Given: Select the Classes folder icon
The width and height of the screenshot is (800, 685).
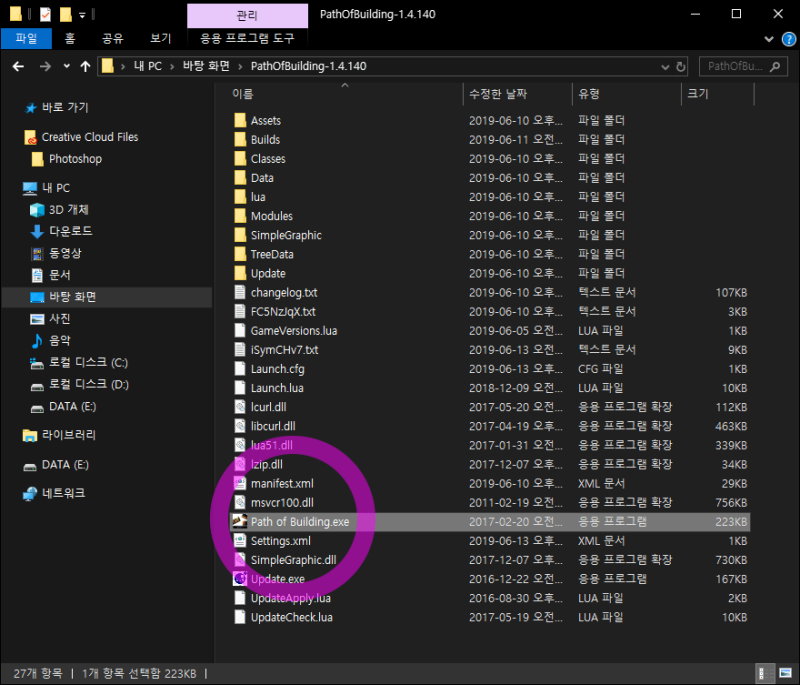Looking at the screenshot, I should click(x=240, y=159).
